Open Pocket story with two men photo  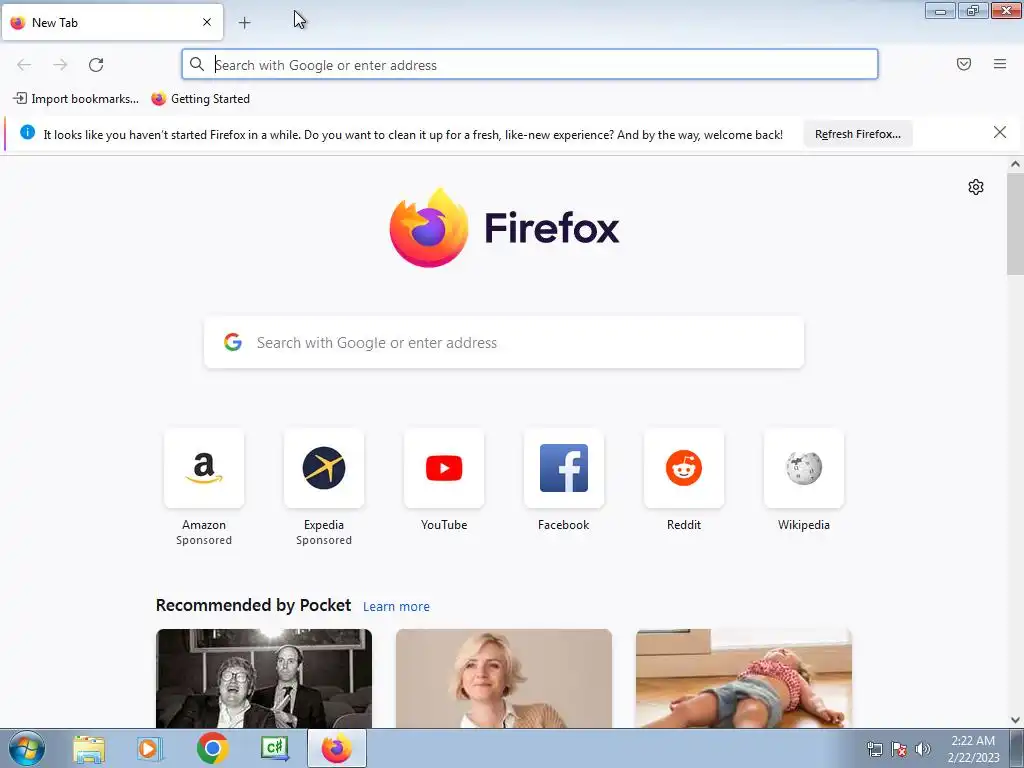pos(264,679)
